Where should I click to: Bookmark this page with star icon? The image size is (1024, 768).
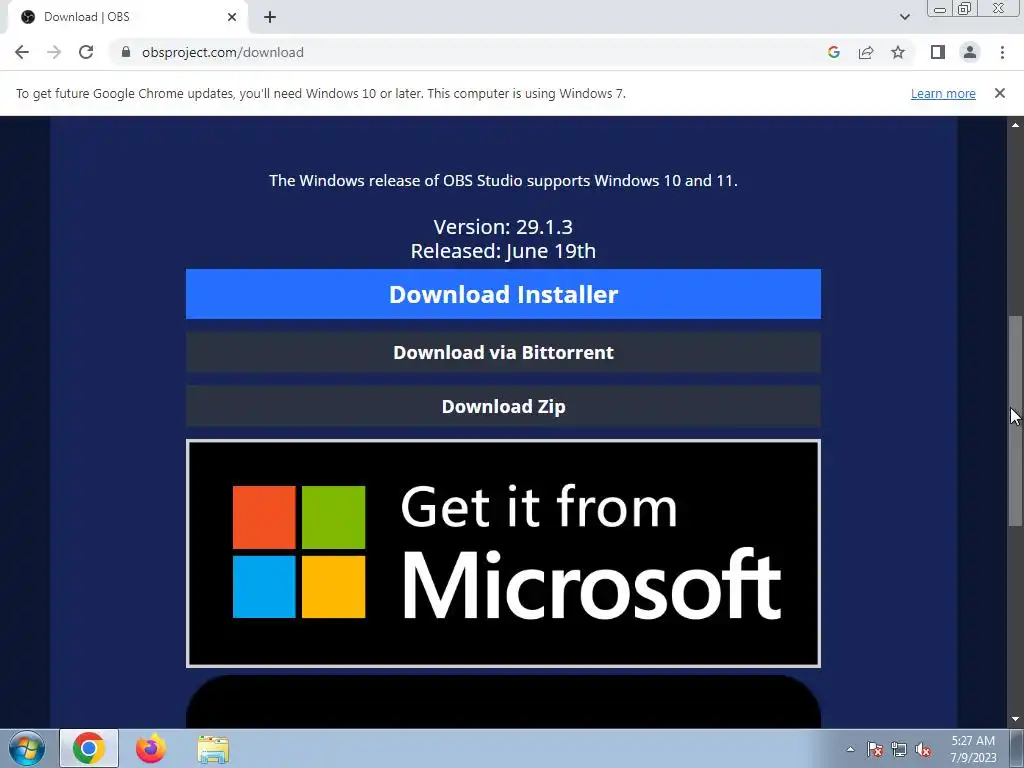pyautogui.click(x=898, y=52)
